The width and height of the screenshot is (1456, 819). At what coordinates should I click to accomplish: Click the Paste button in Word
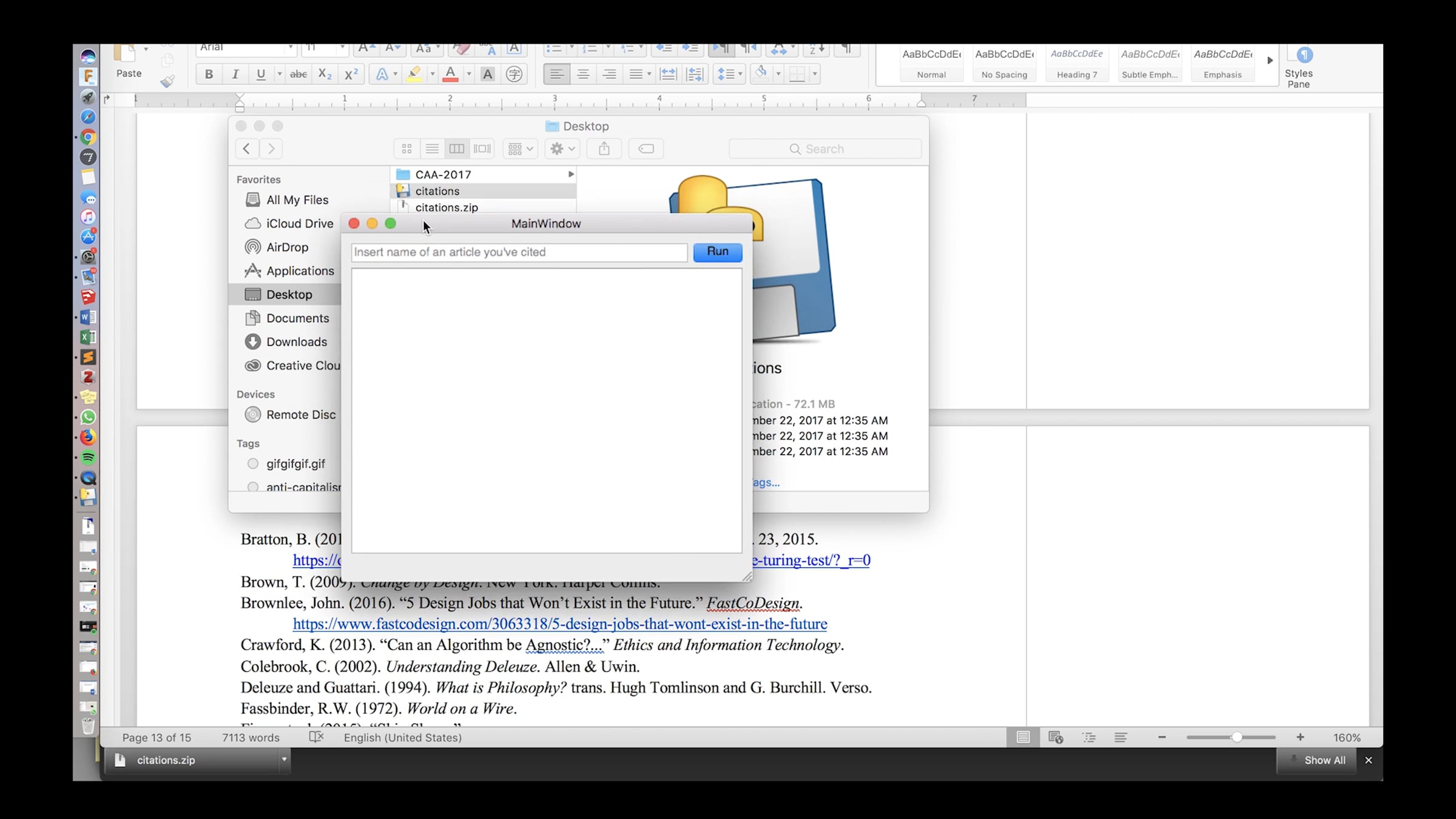coord(129,62)
